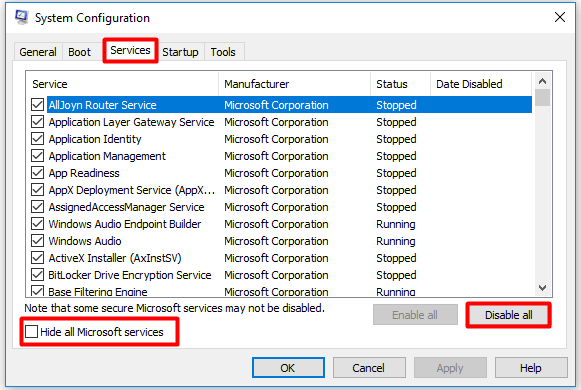Sort by Date Disabled column header

point(481,84)
